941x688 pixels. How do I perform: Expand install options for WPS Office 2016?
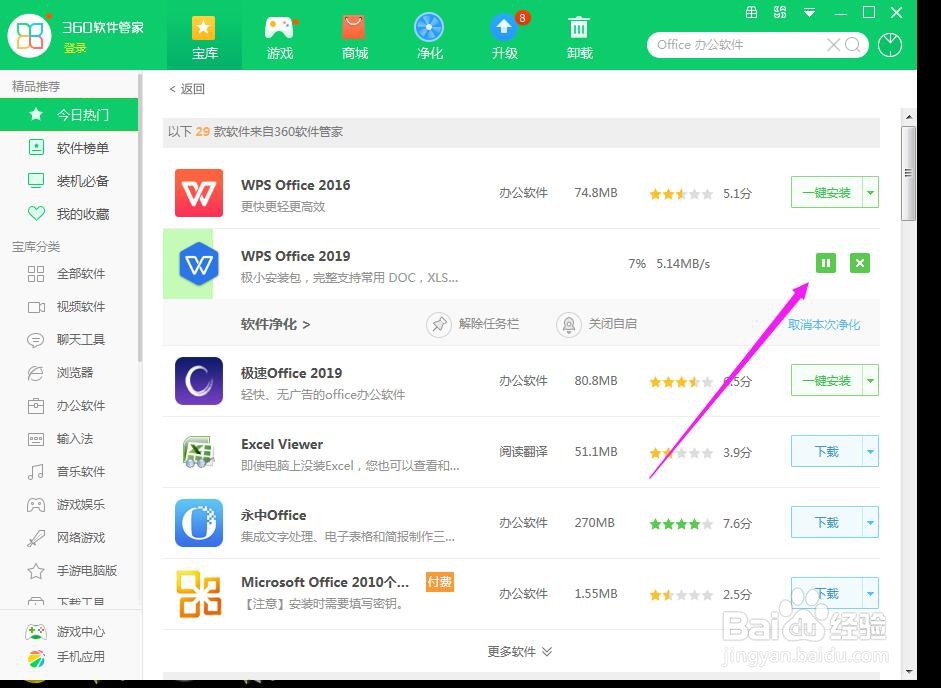coord(871,192)
